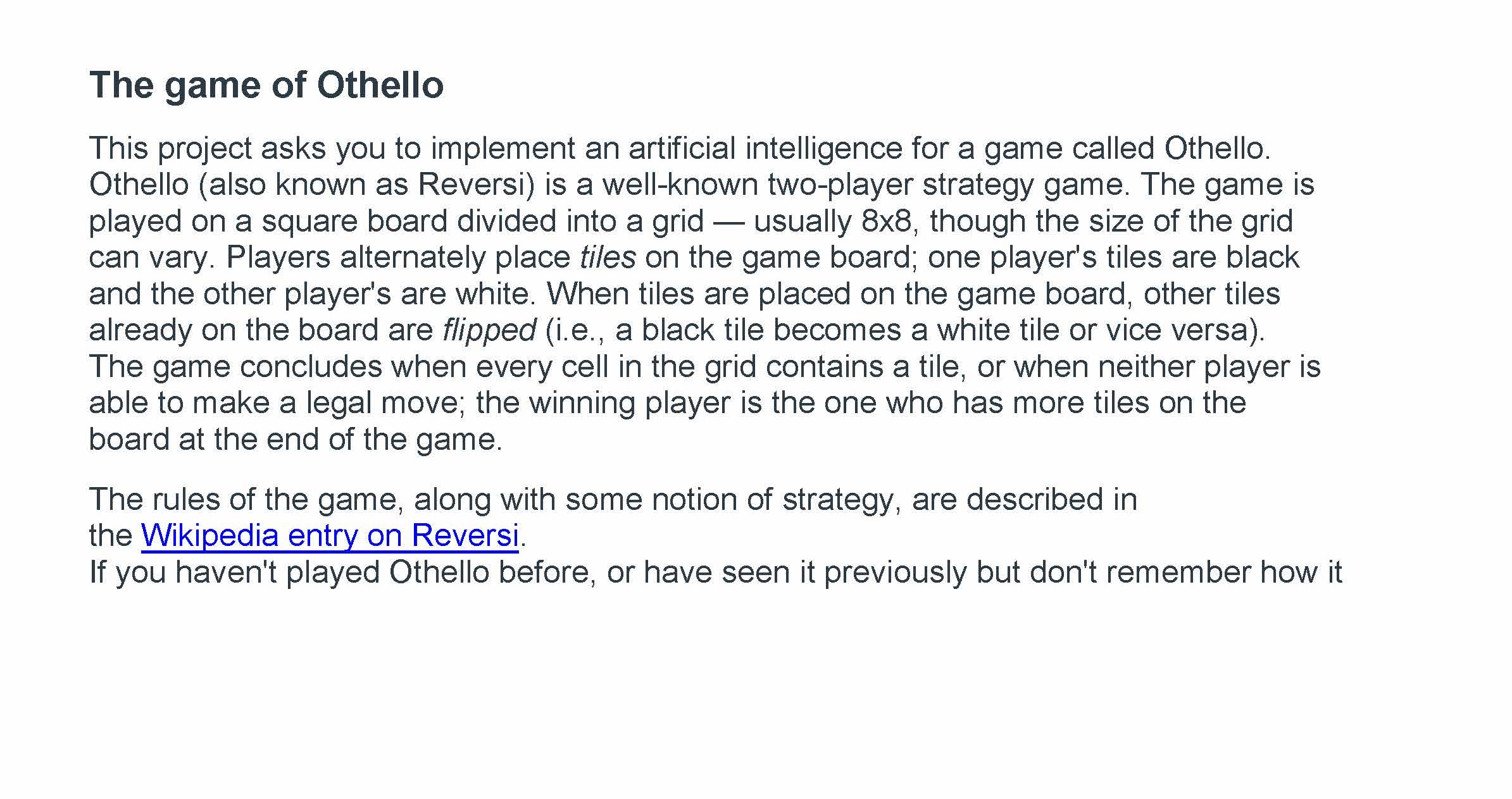Open the Wikipedia entry on Reversi link

pos(329,535)
